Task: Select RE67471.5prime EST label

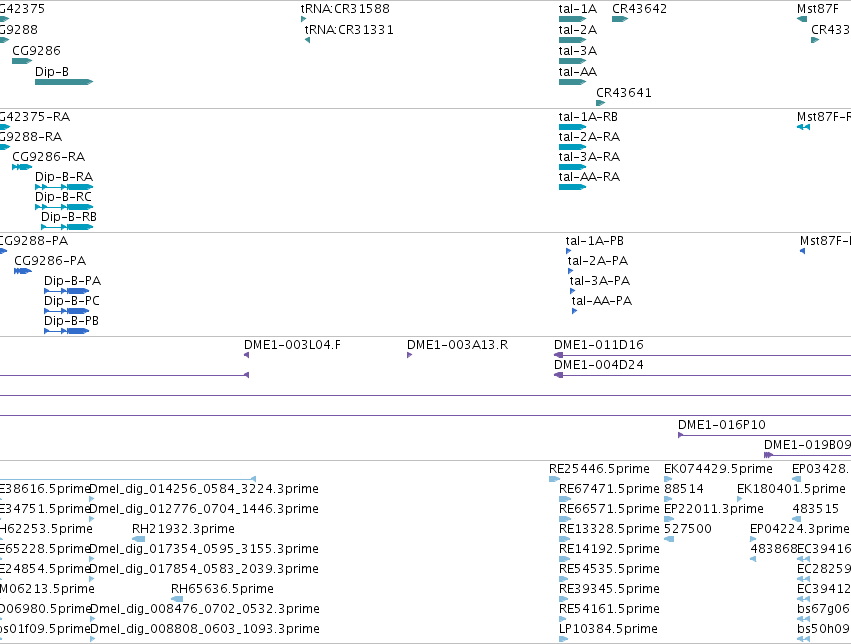Action: [609, 489]
